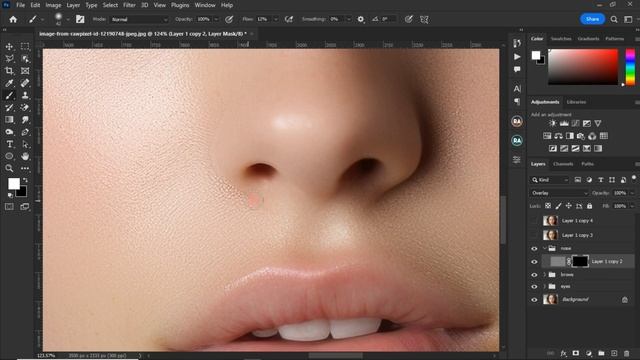Viewport: 640px width, 360px height.
Task: Toggle lock all padlock
Action: tap(589, 206)
